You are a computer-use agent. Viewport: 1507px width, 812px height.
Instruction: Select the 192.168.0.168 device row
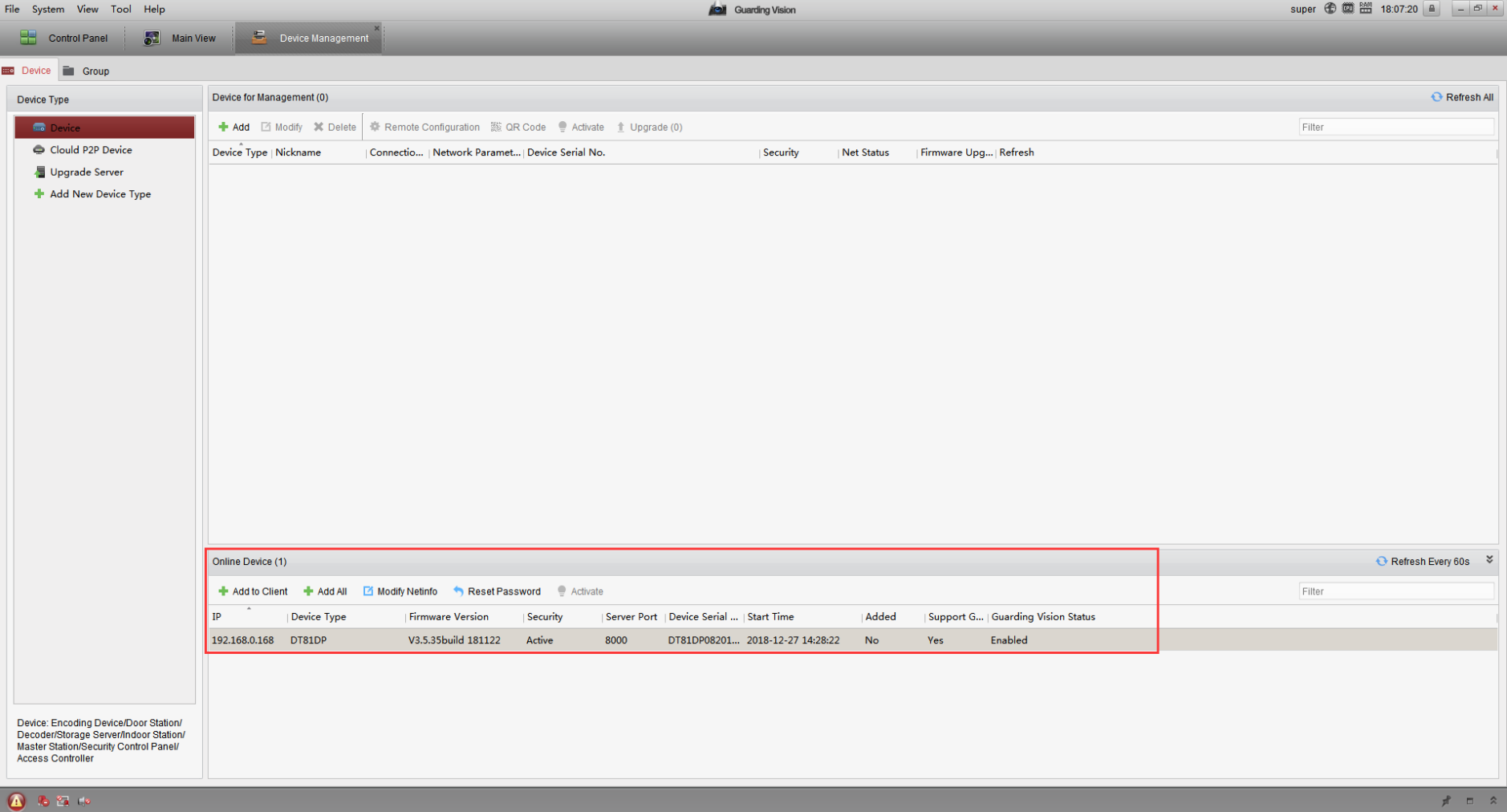(x=853, y=640)
